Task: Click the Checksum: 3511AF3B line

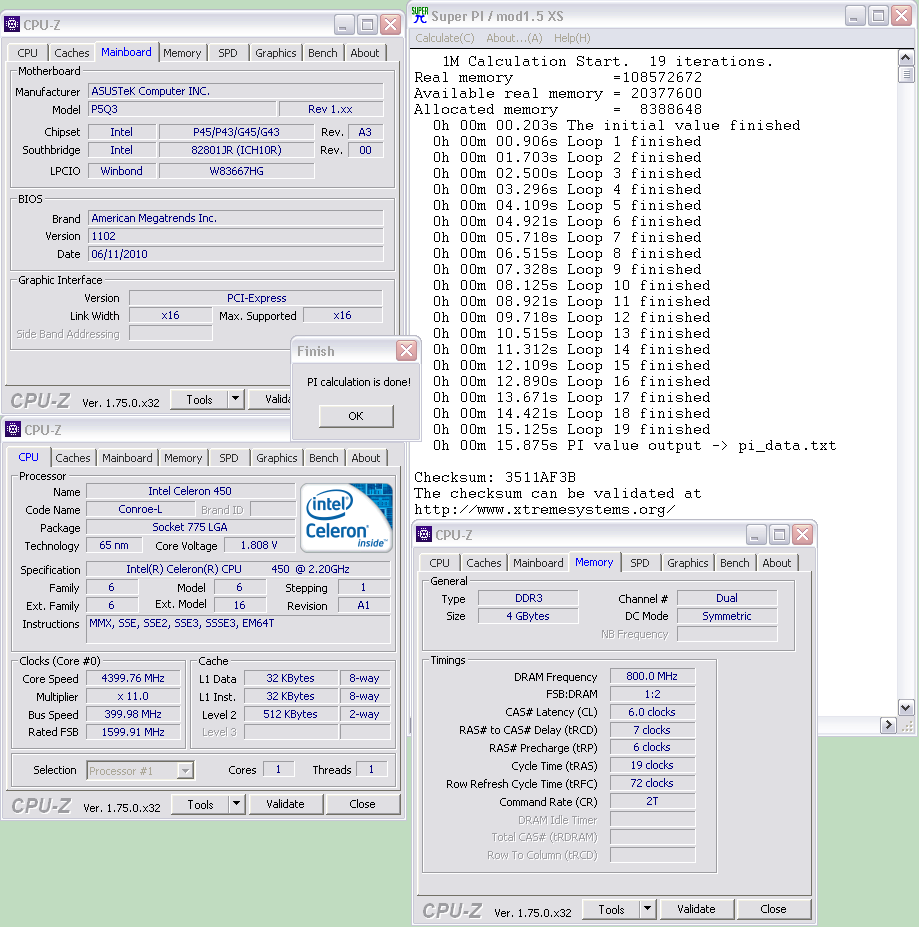Action: 494,477
